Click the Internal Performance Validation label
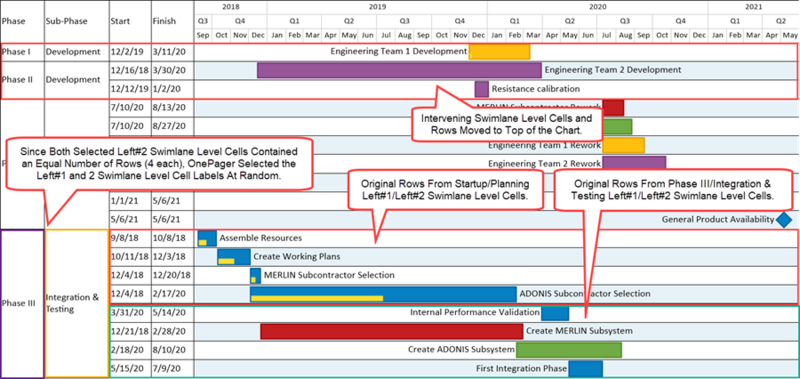Screen dimensions: 800x379 [x=474, y=312]
